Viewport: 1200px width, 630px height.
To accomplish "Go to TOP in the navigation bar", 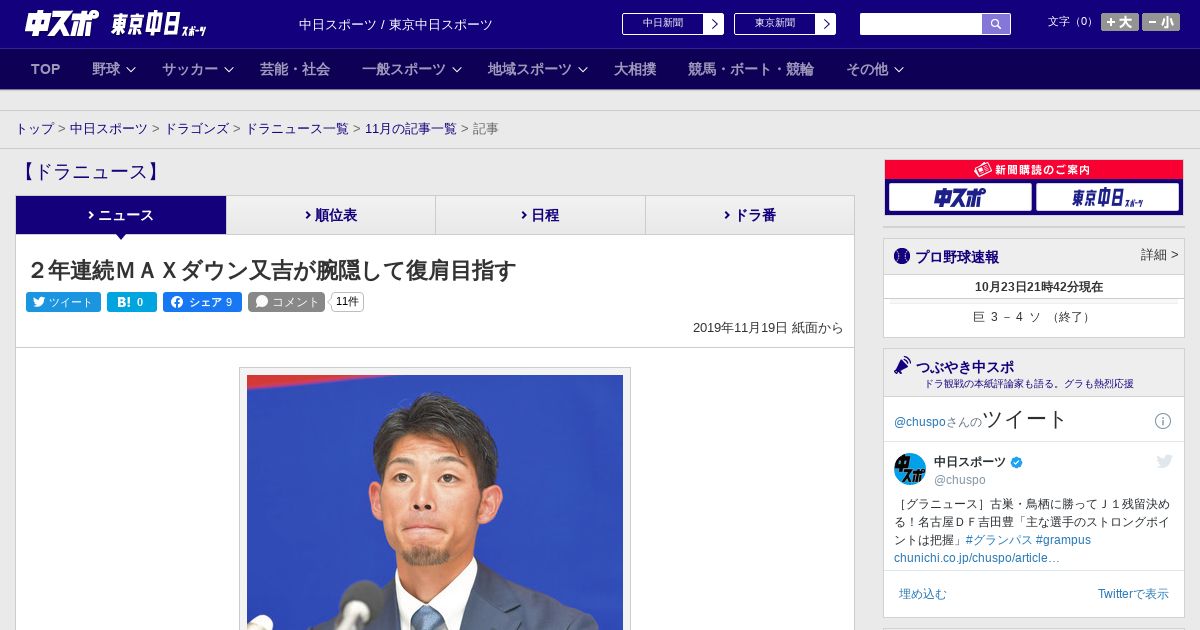I will [x=45, y=69].
